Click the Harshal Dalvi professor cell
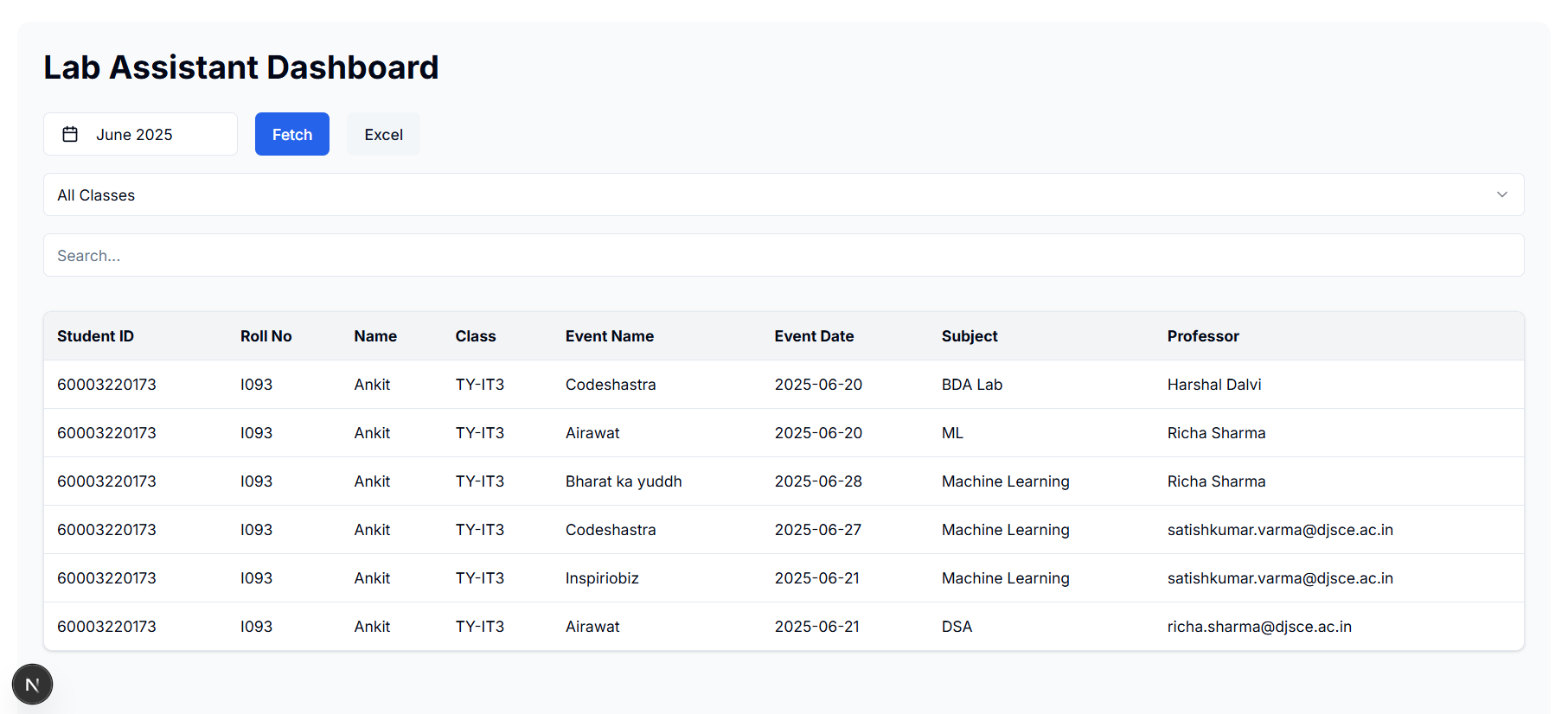This screenshot has height=714, width=1568. [1213, 385]
